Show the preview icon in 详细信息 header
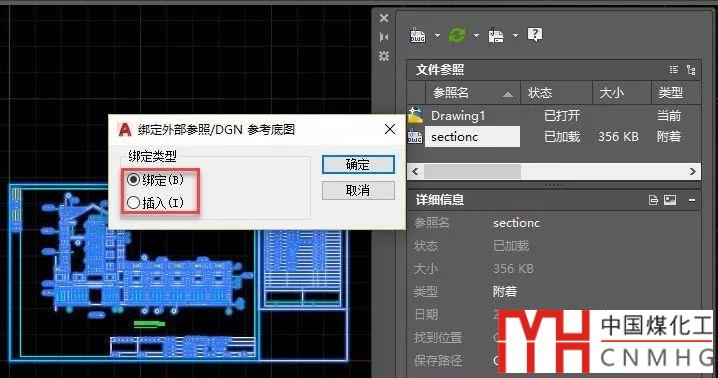The image size is (718, 378). coord(670,200)
